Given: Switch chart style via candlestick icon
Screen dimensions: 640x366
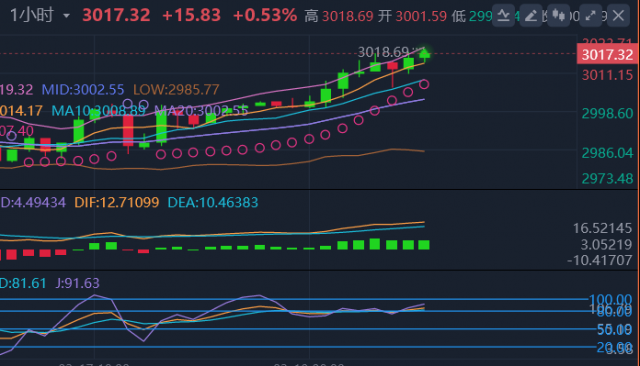Looking at the screenshot, I should pyautogui.click(x=558, y=16).
